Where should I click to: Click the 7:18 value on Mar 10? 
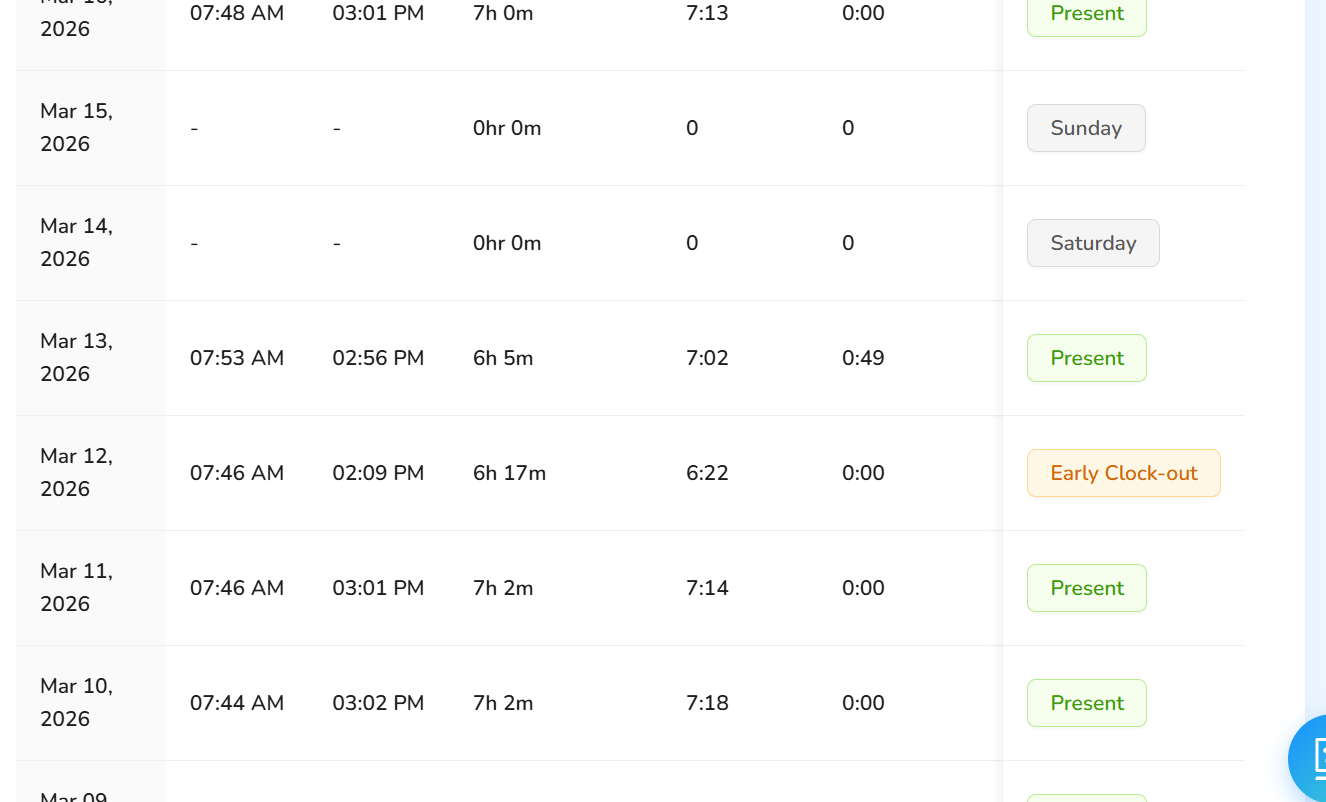[x=707, y=703]
